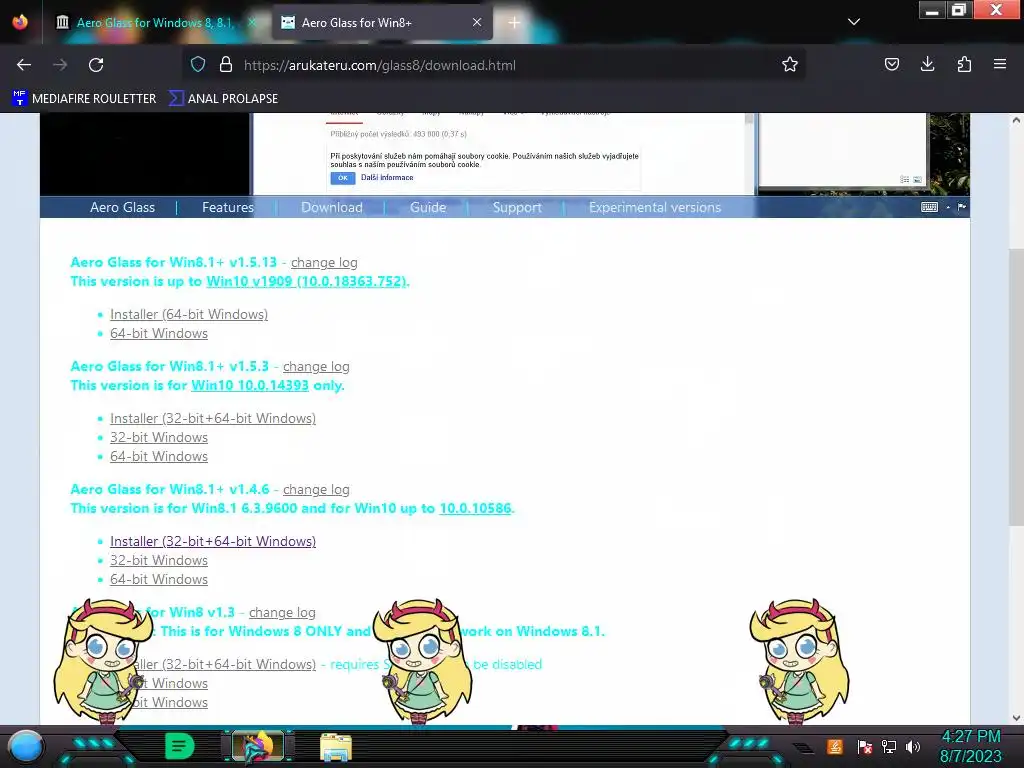
Task: Open 10.0.10586 version link
Action: coord(475,508)
